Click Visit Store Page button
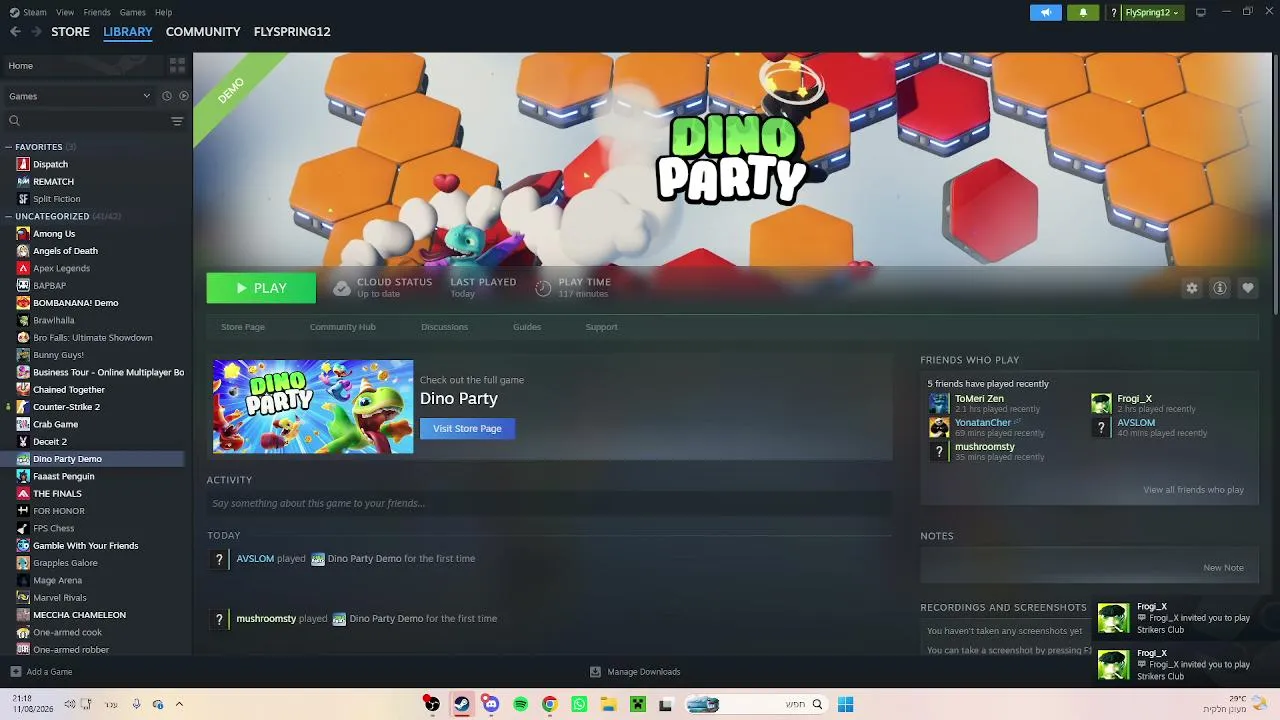The height and width of the screenshot is (720, 1280). click(x=467, y=429)
